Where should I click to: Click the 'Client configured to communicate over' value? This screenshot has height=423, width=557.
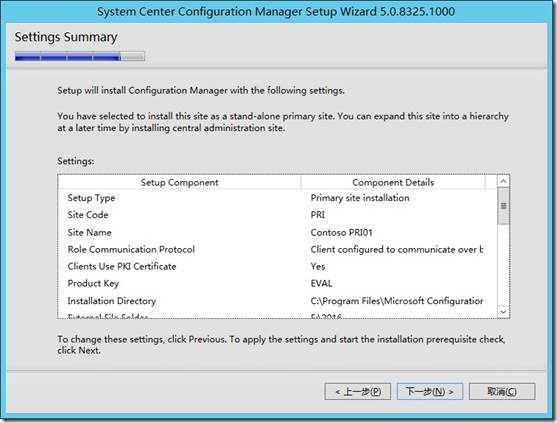[x=397, y=249]
